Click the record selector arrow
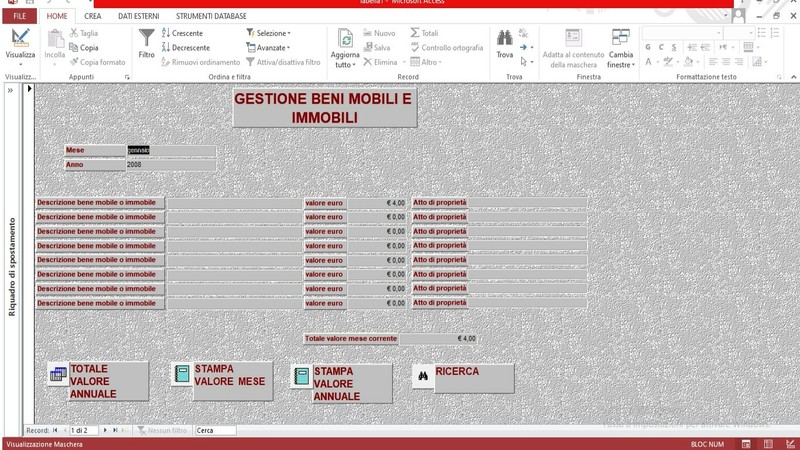This screenshot has height=450, width=800. tap(29, 88)
